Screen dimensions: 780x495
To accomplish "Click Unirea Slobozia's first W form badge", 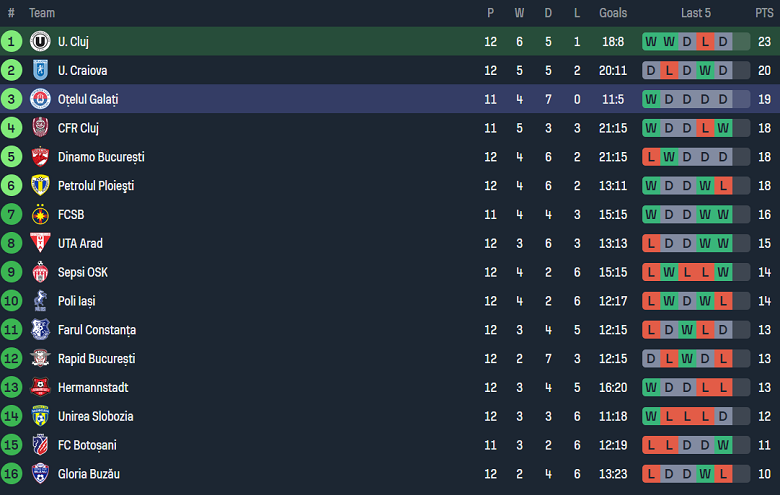I will coord(651,416).
